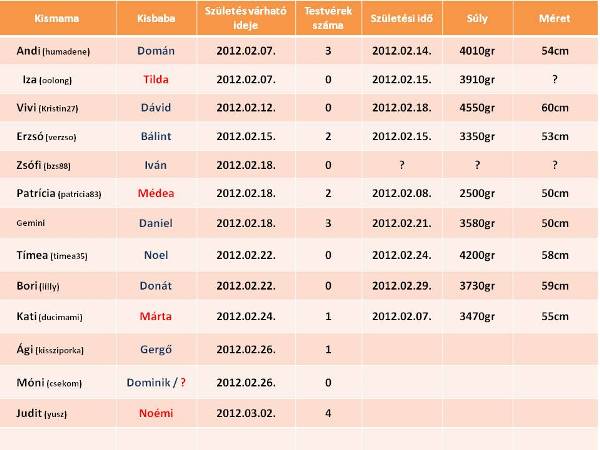
Task: Click the baby name Gergő
Action: [x=155, y=349]
